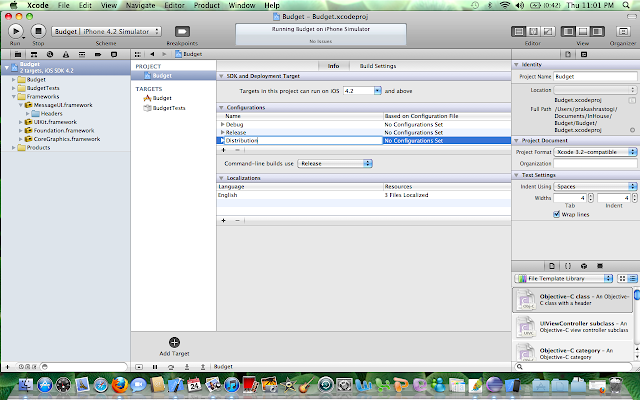
Task: Add a localization with plus button
Action: pyautogui.click(x=223, y=220)
